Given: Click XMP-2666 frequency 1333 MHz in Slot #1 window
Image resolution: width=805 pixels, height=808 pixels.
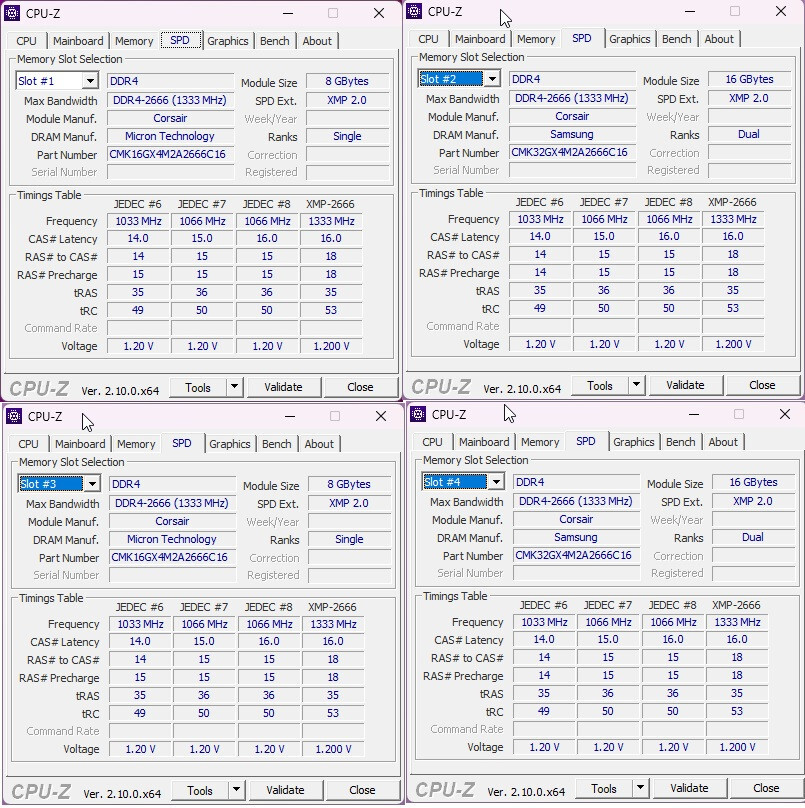Looking at the screenshot, I should click(x=331, y=221).
